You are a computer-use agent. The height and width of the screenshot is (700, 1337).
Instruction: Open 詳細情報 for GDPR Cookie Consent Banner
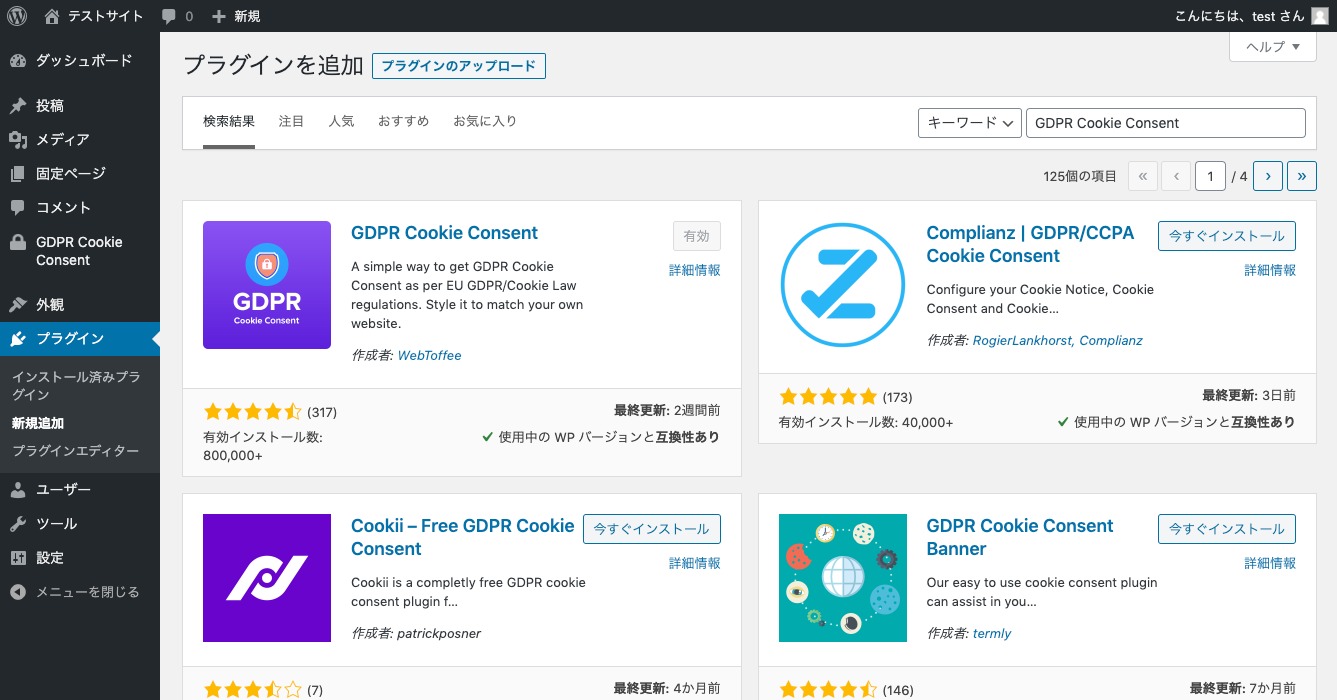coord(1270,563)
